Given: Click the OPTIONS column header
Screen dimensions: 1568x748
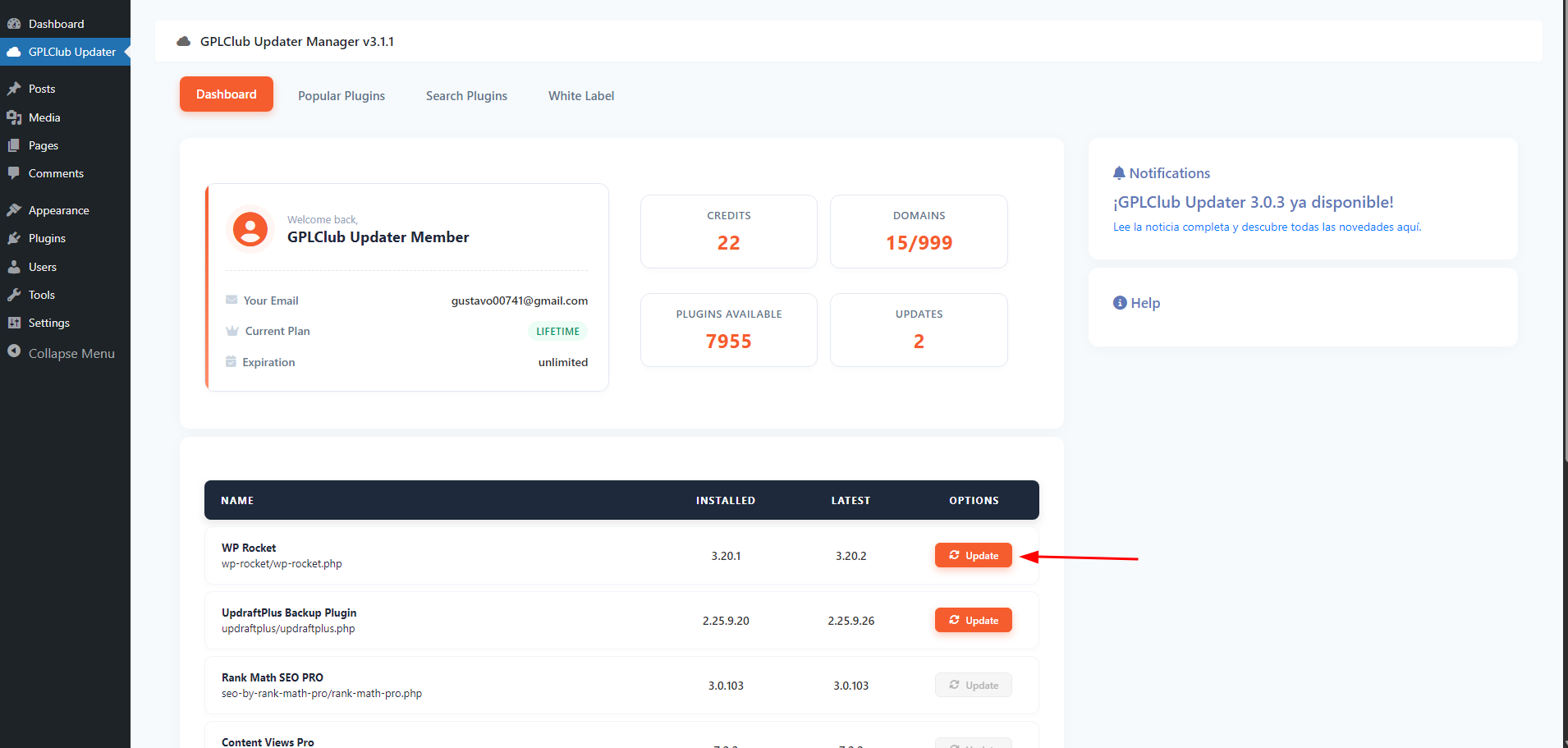Looking at the screenshot, I should (974, 500).
